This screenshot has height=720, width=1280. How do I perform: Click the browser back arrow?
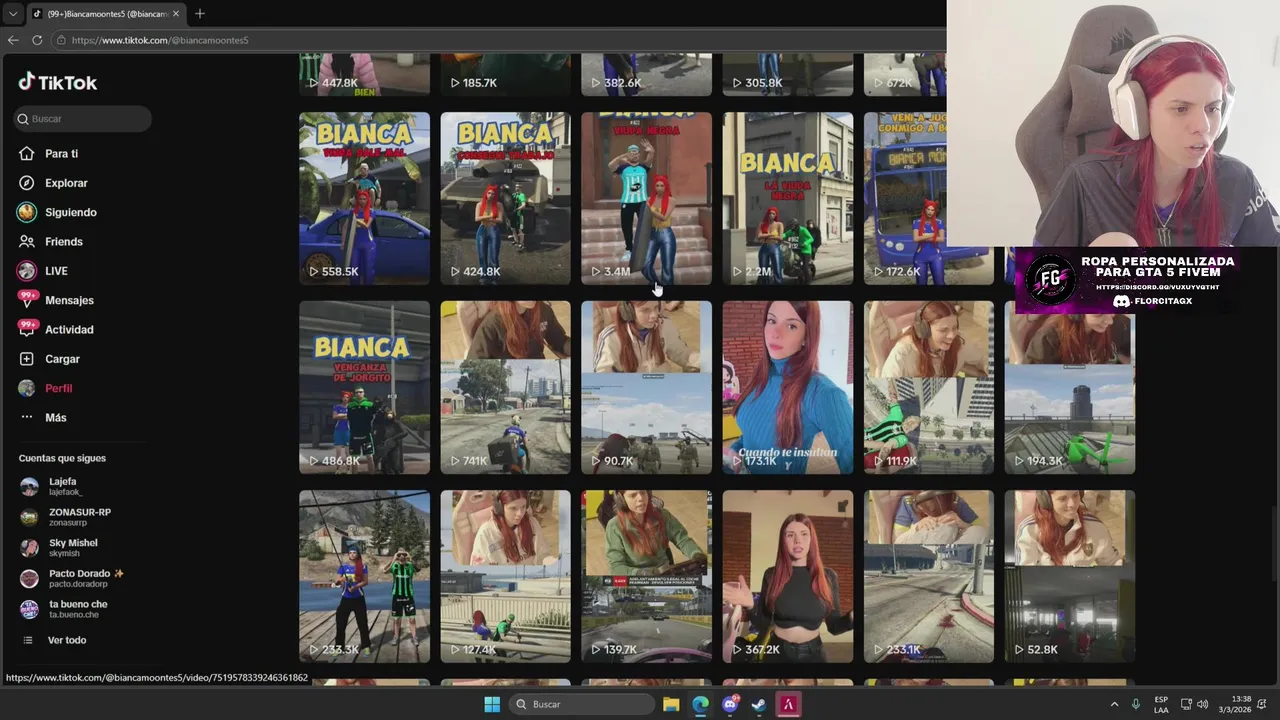point(13,40)
